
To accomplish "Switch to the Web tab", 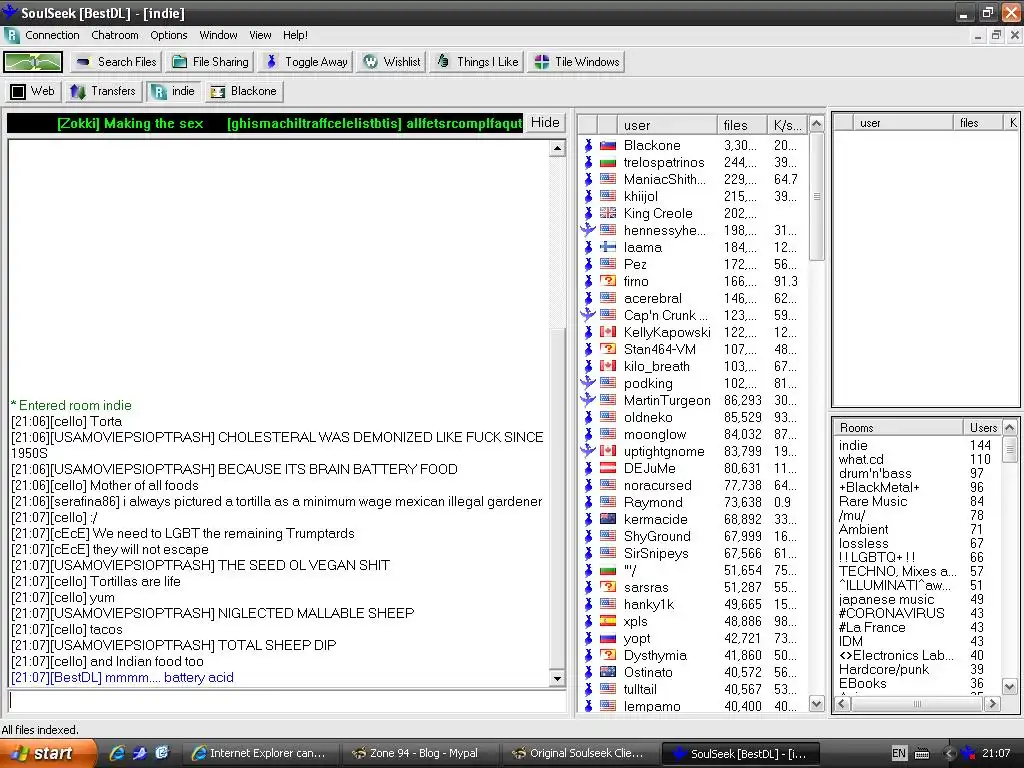I will click(33, 91).
